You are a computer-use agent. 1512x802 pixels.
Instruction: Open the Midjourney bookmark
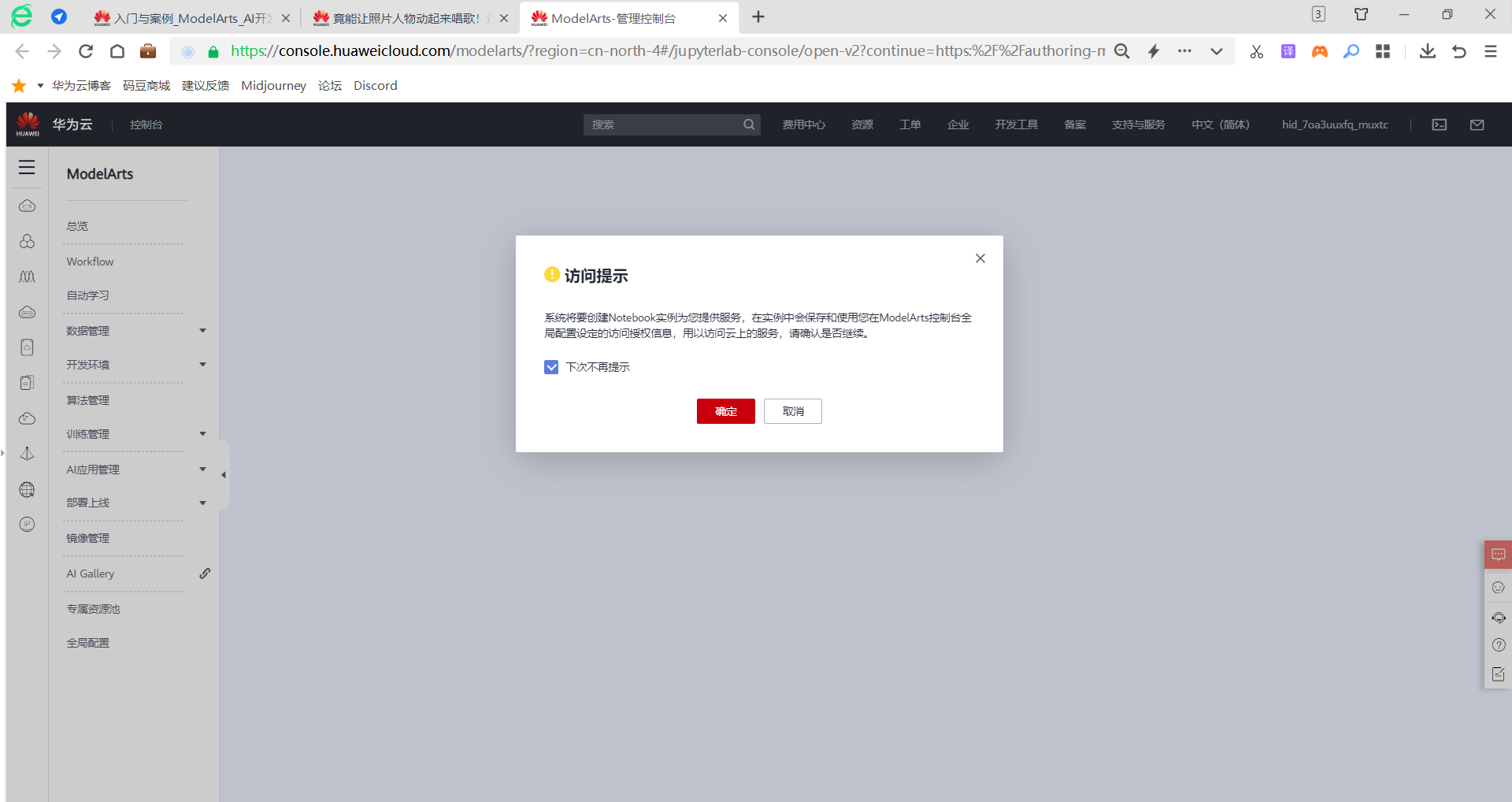(x=273, y=85)
